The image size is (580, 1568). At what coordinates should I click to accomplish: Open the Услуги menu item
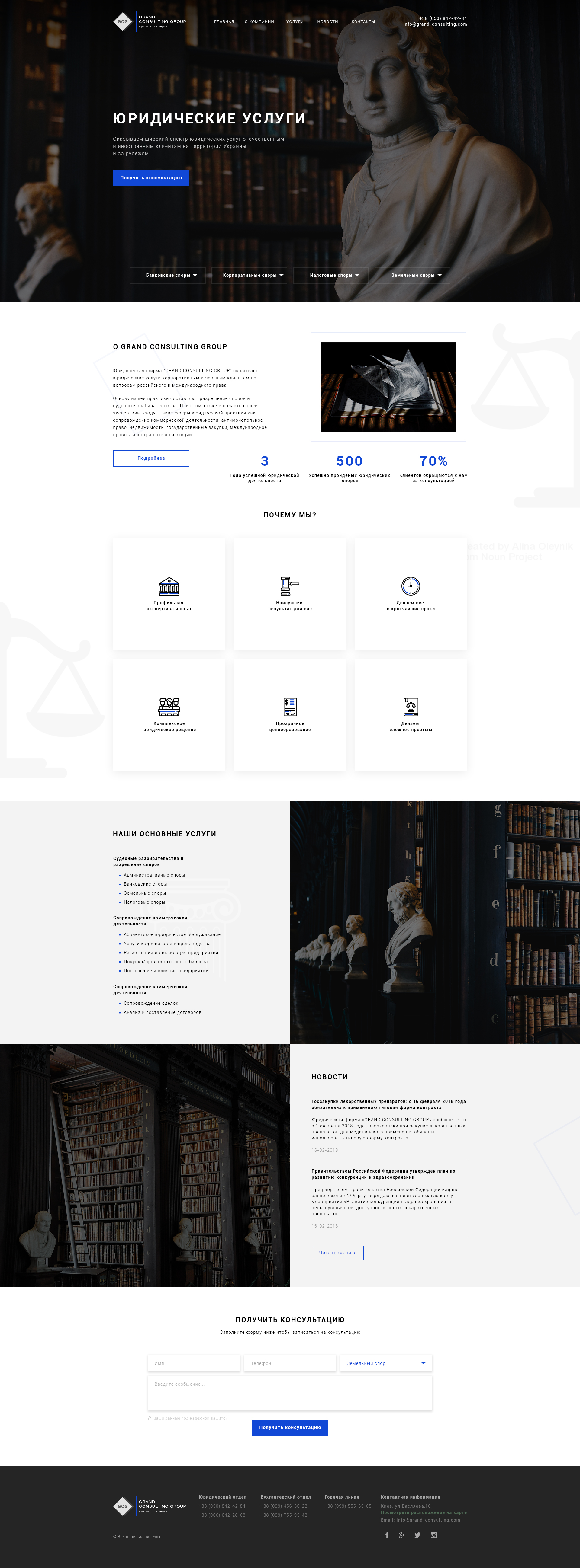tap(295, 21)
